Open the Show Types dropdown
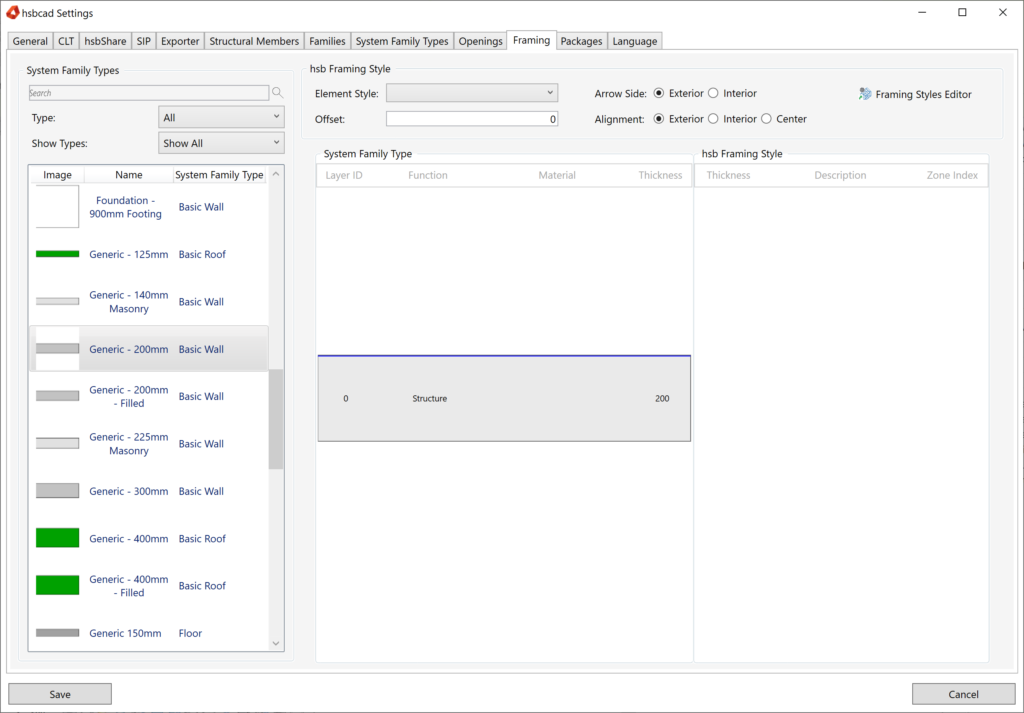 (221, 143)
